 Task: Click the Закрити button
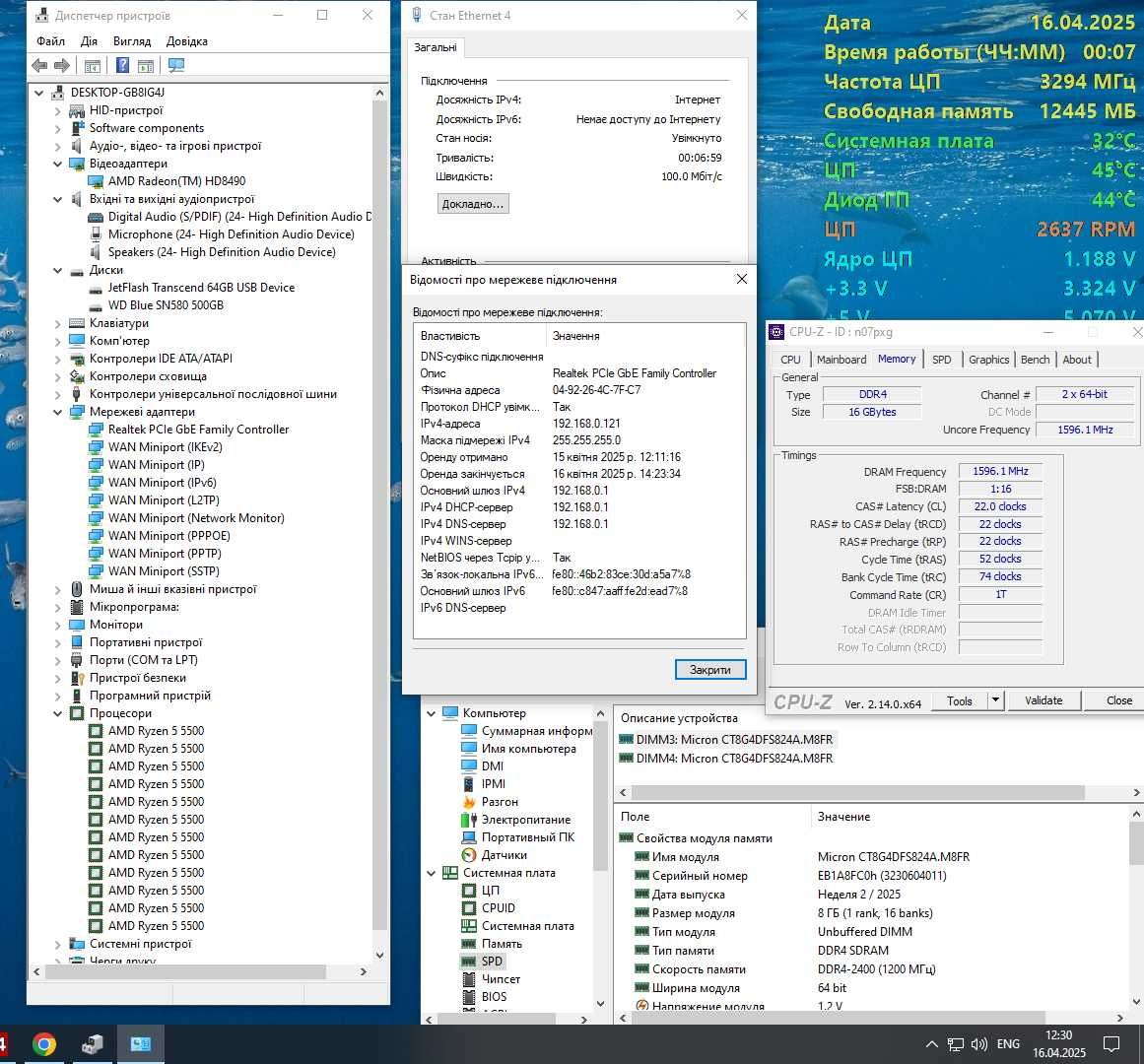click(709, 670)
